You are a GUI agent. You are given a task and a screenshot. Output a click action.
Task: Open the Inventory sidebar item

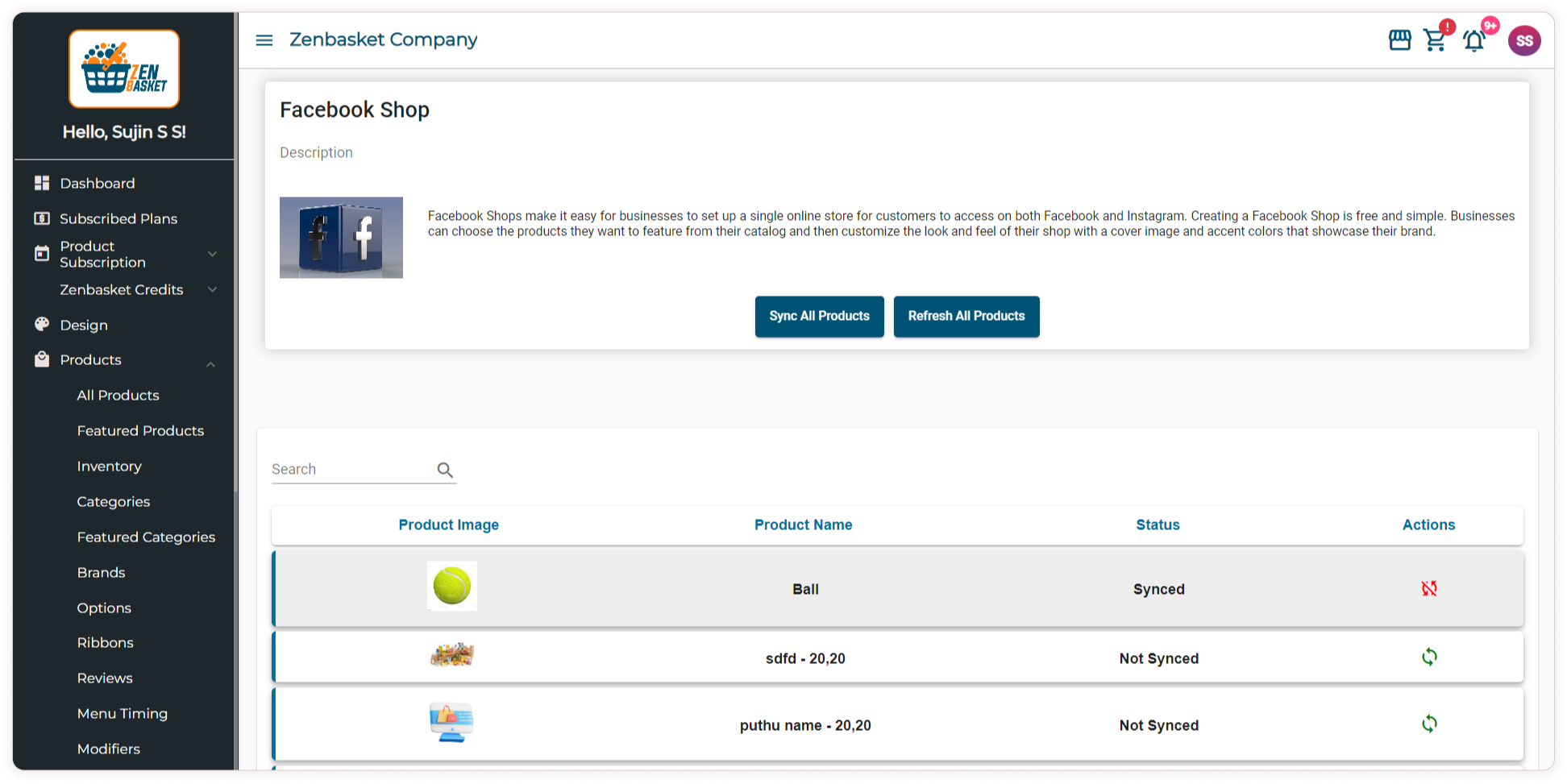(109, 467)
